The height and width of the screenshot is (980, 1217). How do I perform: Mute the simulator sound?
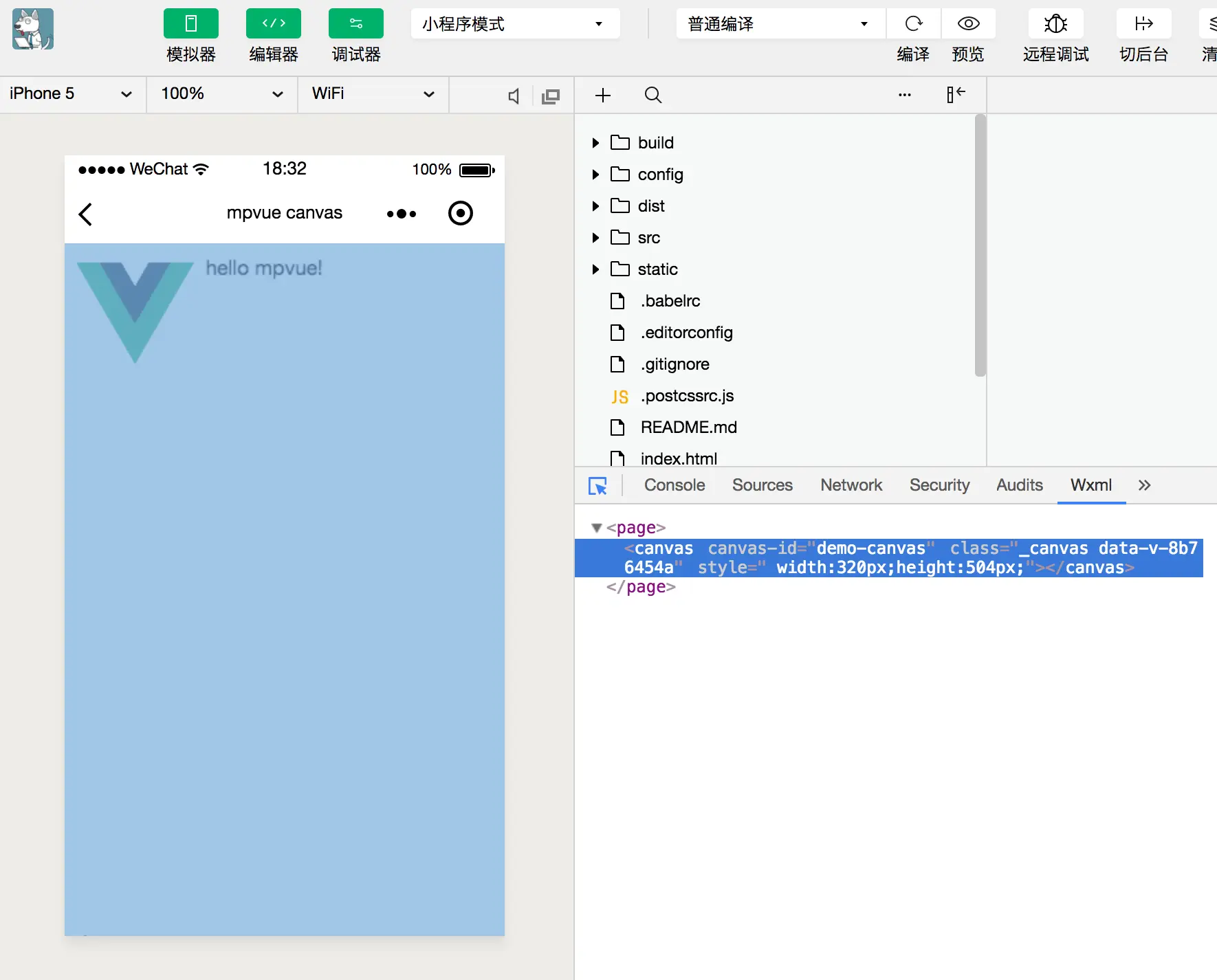(x=514, y=96)
